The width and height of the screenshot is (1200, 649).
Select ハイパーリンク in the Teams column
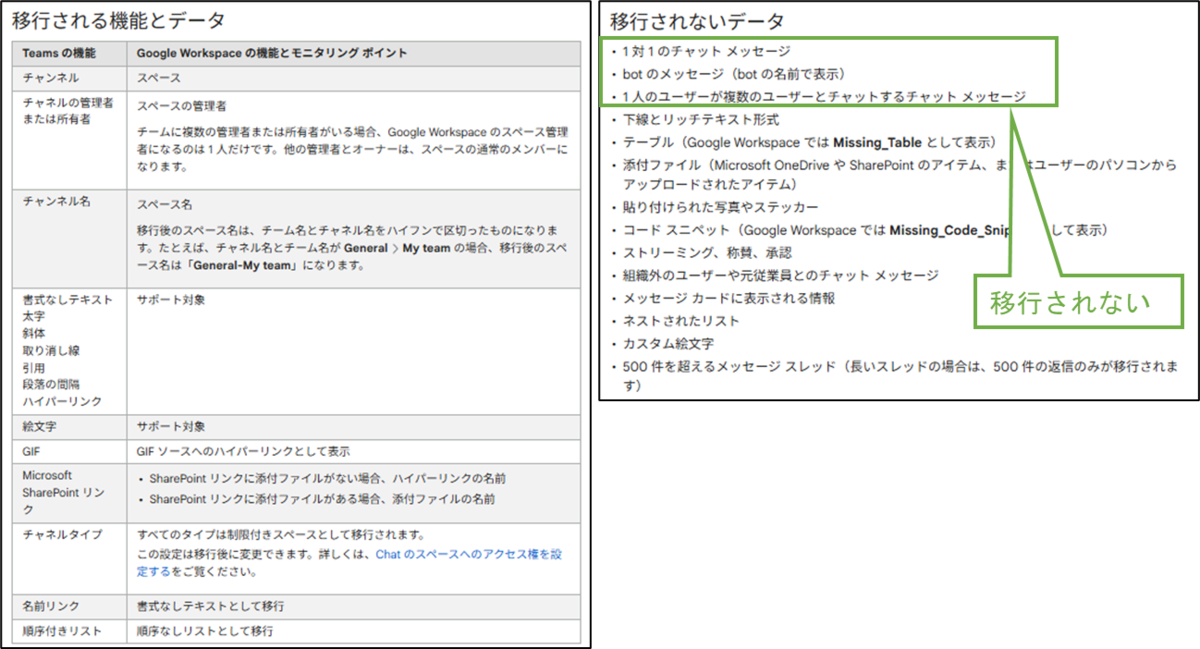point(61,401)
